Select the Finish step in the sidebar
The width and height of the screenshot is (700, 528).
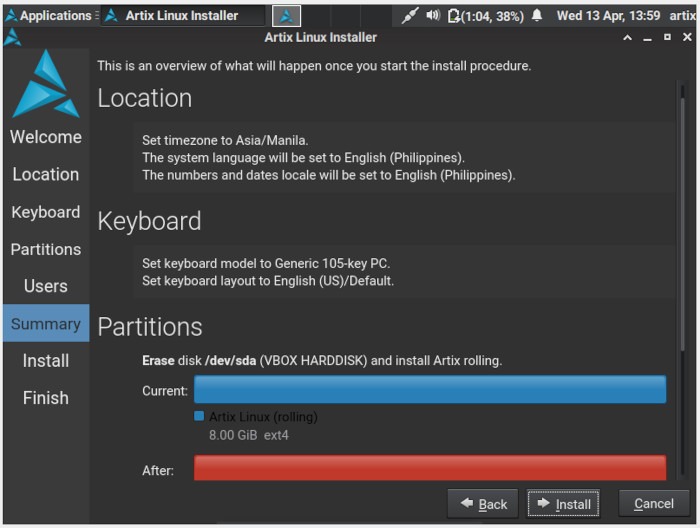coord(46,398)
